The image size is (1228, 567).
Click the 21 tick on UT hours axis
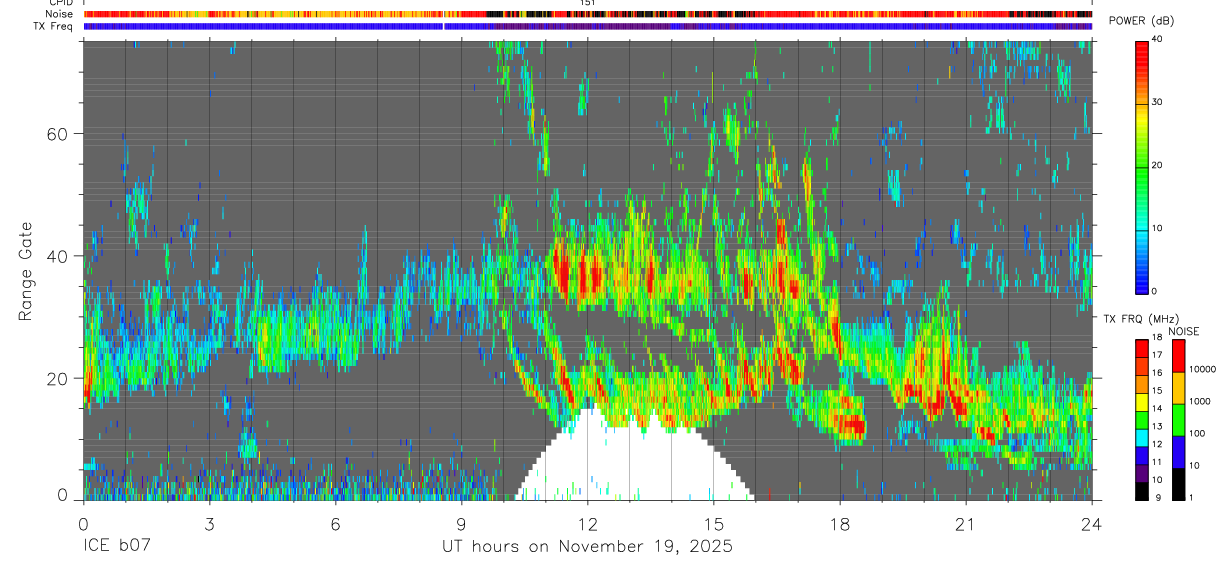[965, 523]
